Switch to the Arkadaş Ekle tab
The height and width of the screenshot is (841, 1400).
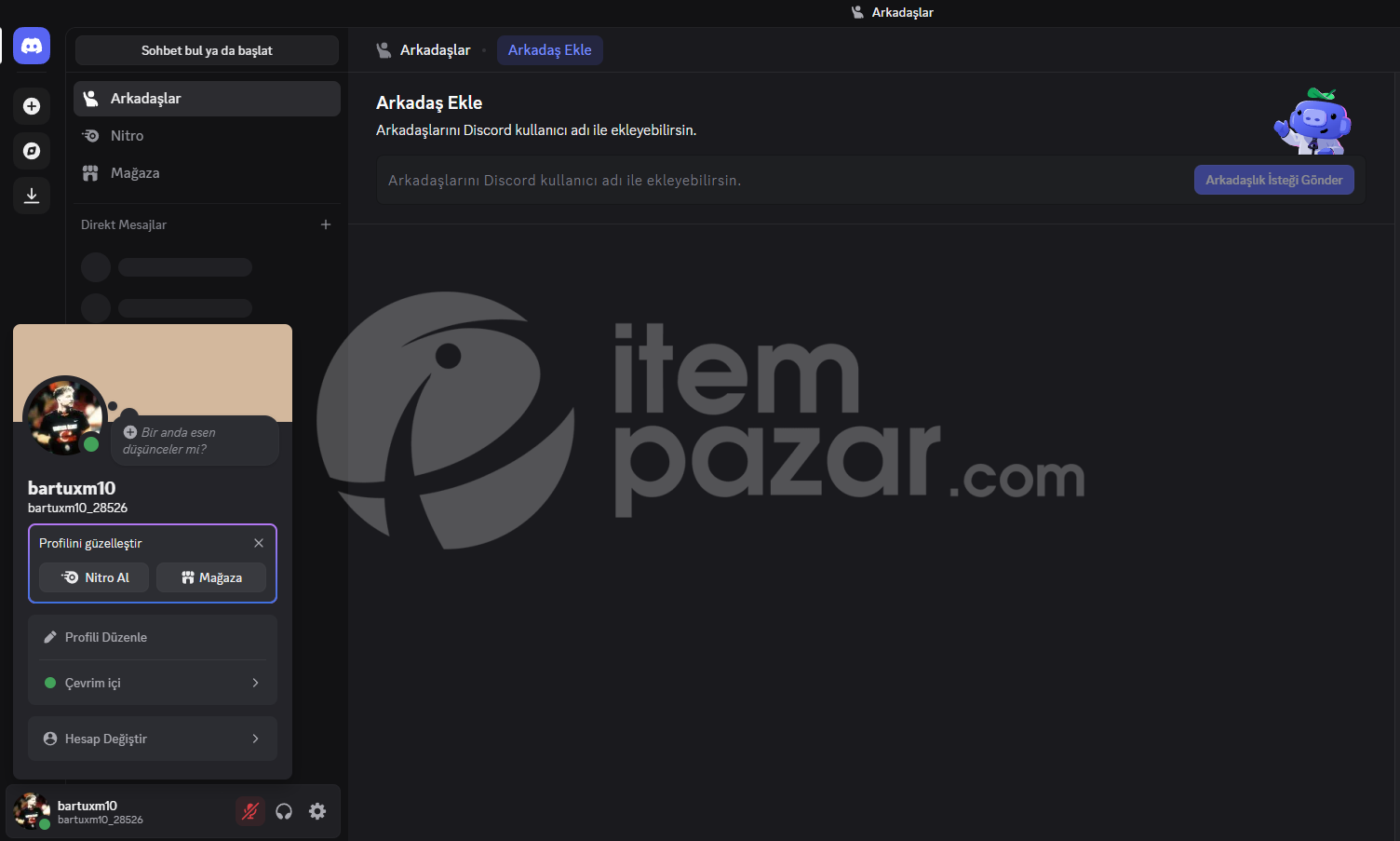click(x=550, y=50)
